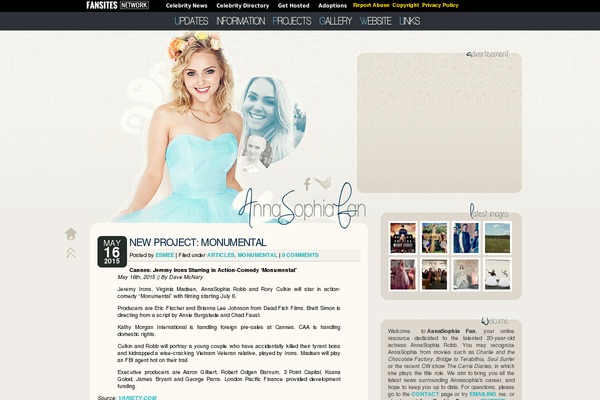The width and height of the screenshot is (600, 400).
Task: Open the Facebook icon above the site title
Action: (x=307, y=184)
